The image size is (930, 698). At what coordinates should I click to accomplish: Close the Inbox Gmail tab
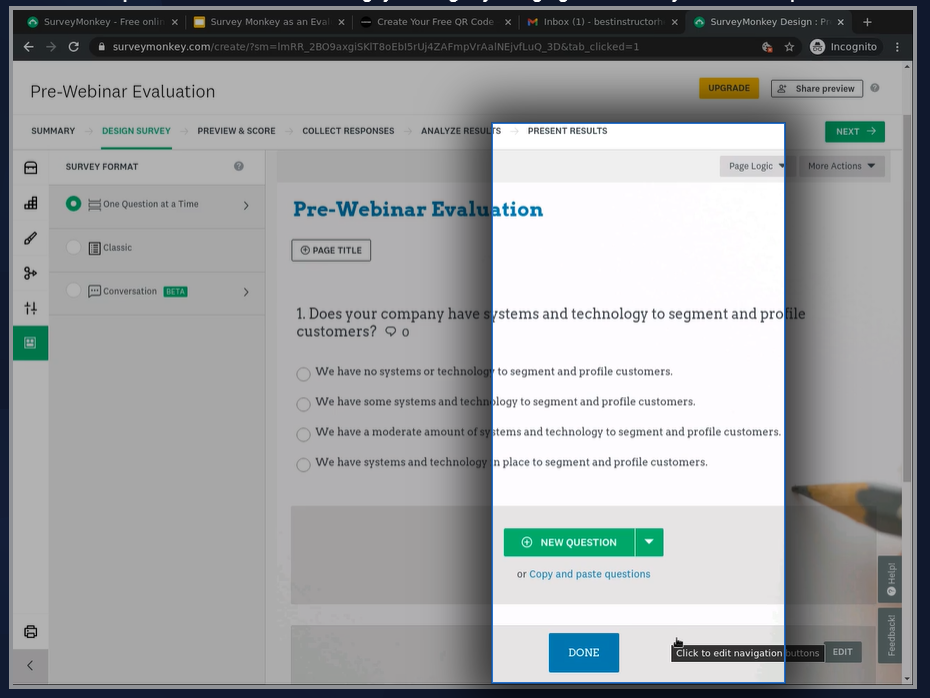pyautogui.click(x=674, y=22)
